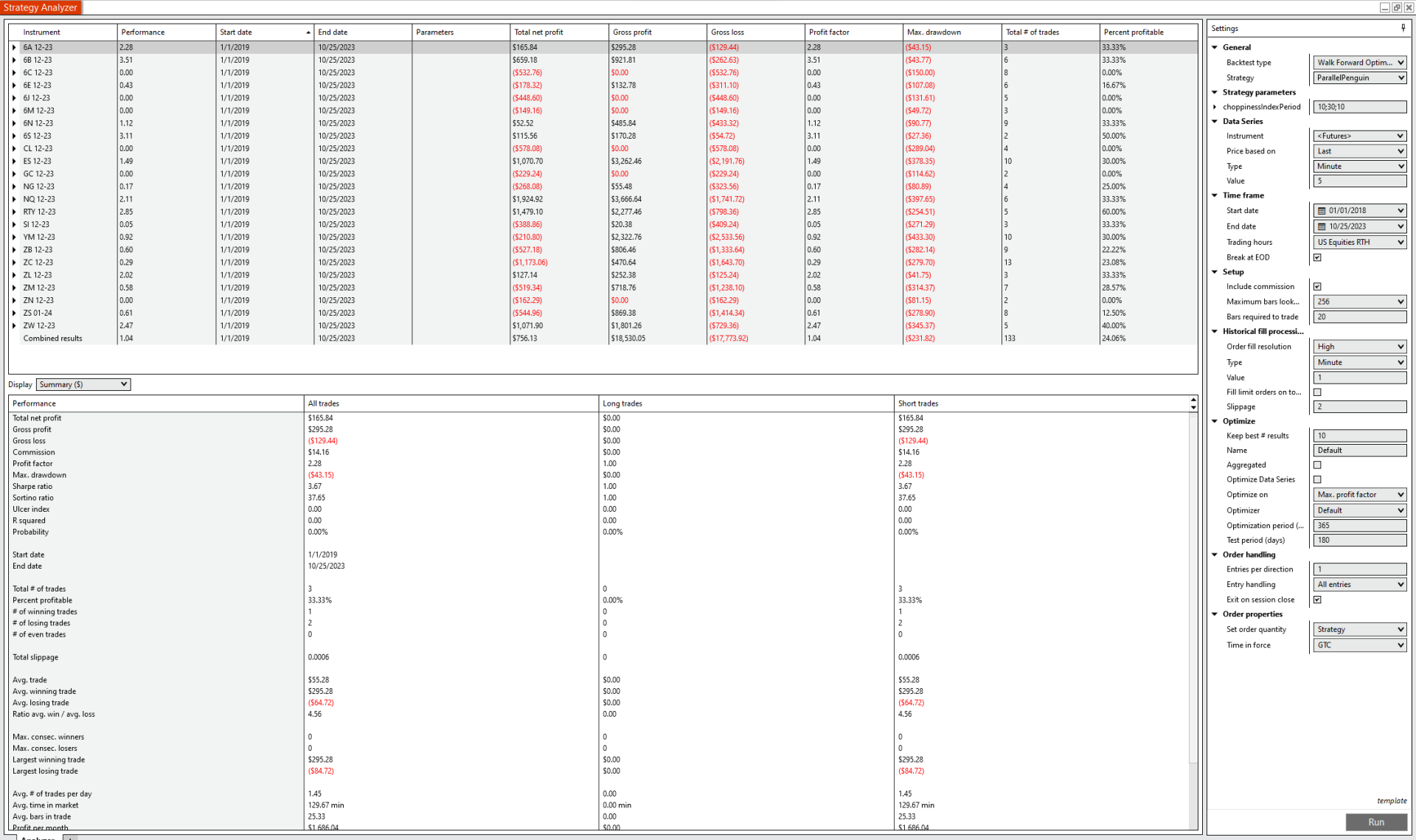Expand the ES 12-23 instrument row arrow

[x=14, y=162]
